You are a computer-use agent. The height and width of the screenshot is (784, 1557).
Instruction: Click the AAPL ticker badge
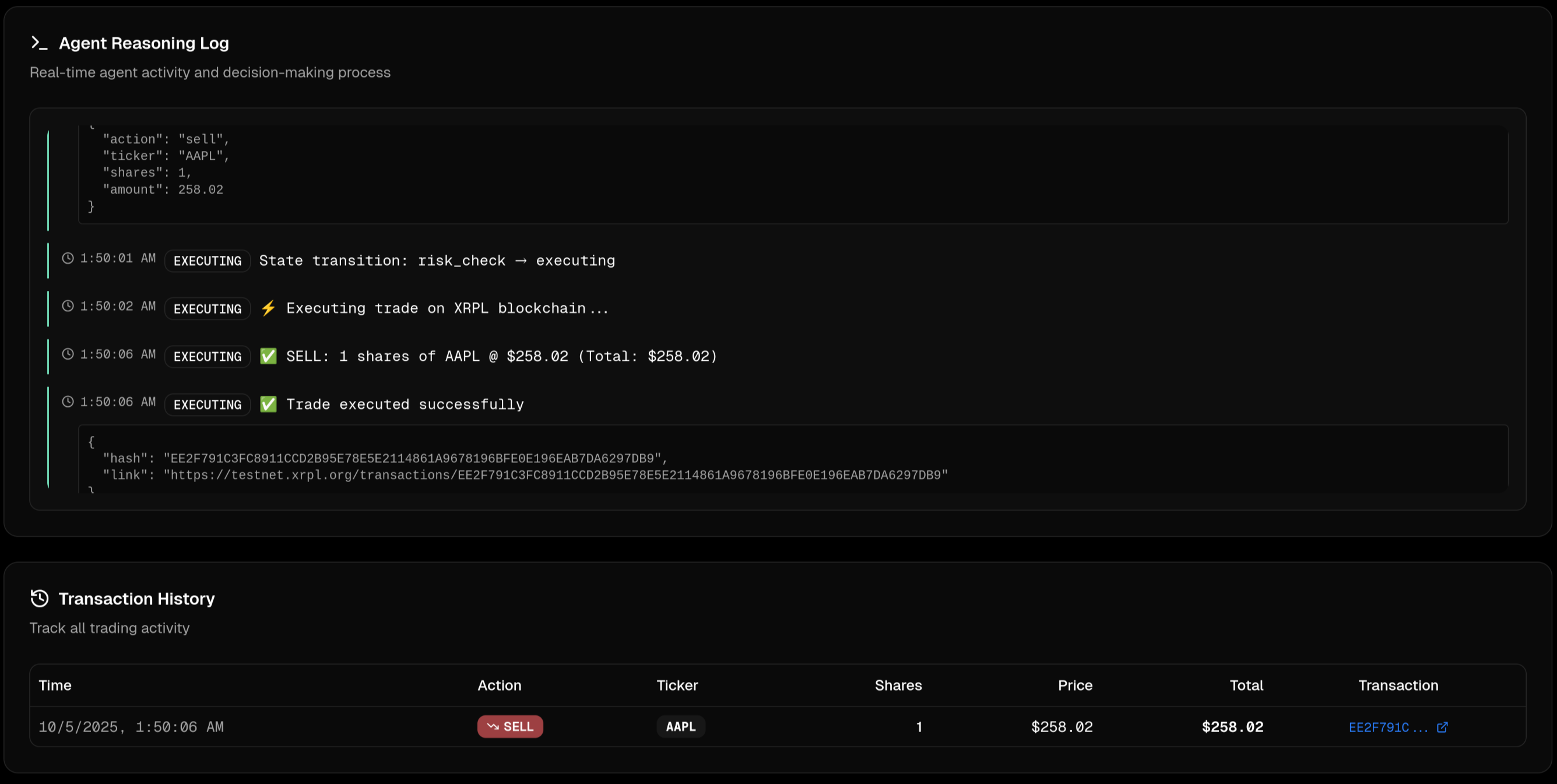pyautogui.click(x=681, y=726)
